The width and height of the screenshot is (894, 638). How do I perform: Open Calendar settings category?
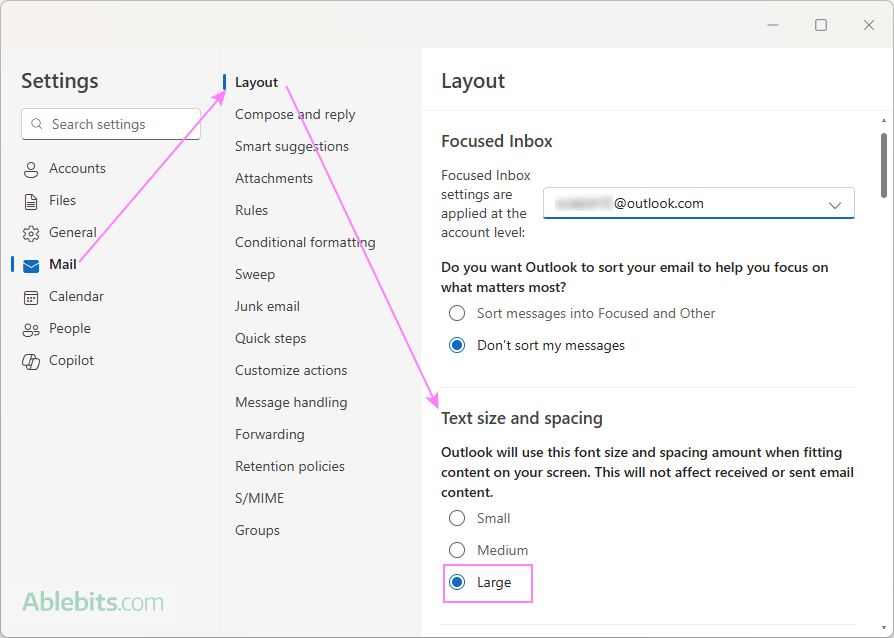[76, 296]
